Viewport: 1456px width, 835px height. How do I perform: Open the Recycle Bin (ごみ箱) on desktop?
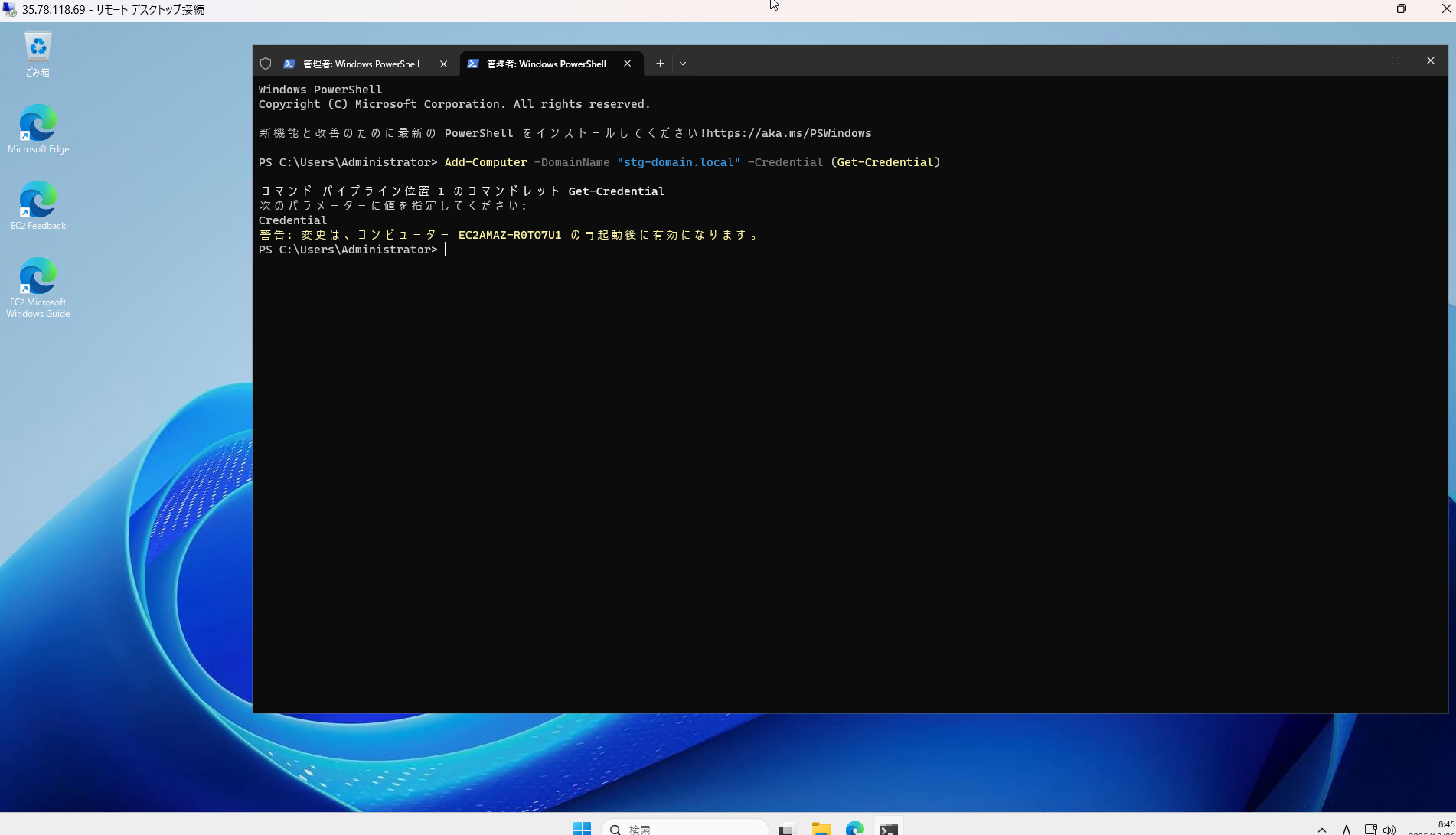[38, 46]
